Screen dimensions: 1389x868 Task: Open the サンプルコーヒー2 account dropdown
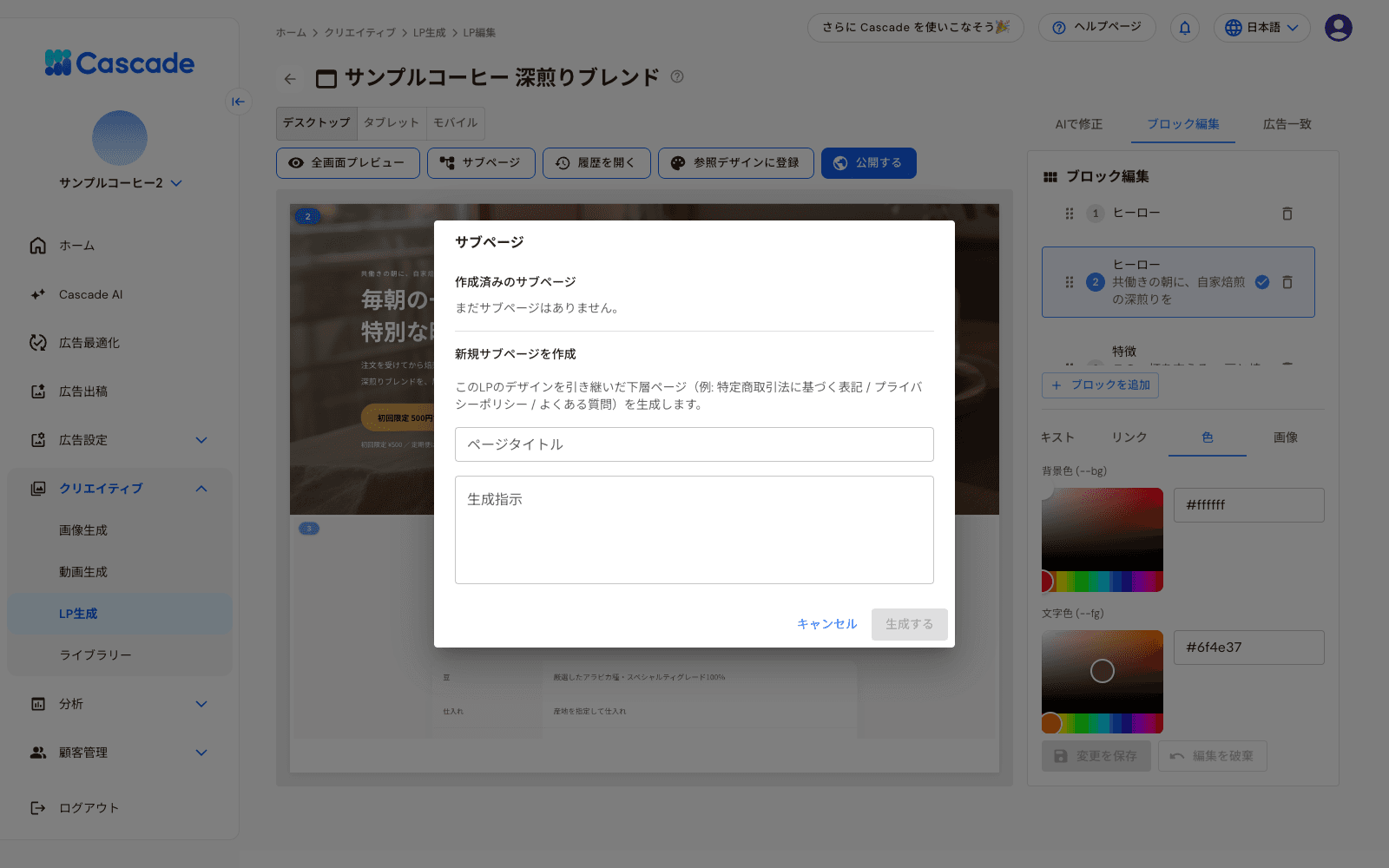click(120, 183)
